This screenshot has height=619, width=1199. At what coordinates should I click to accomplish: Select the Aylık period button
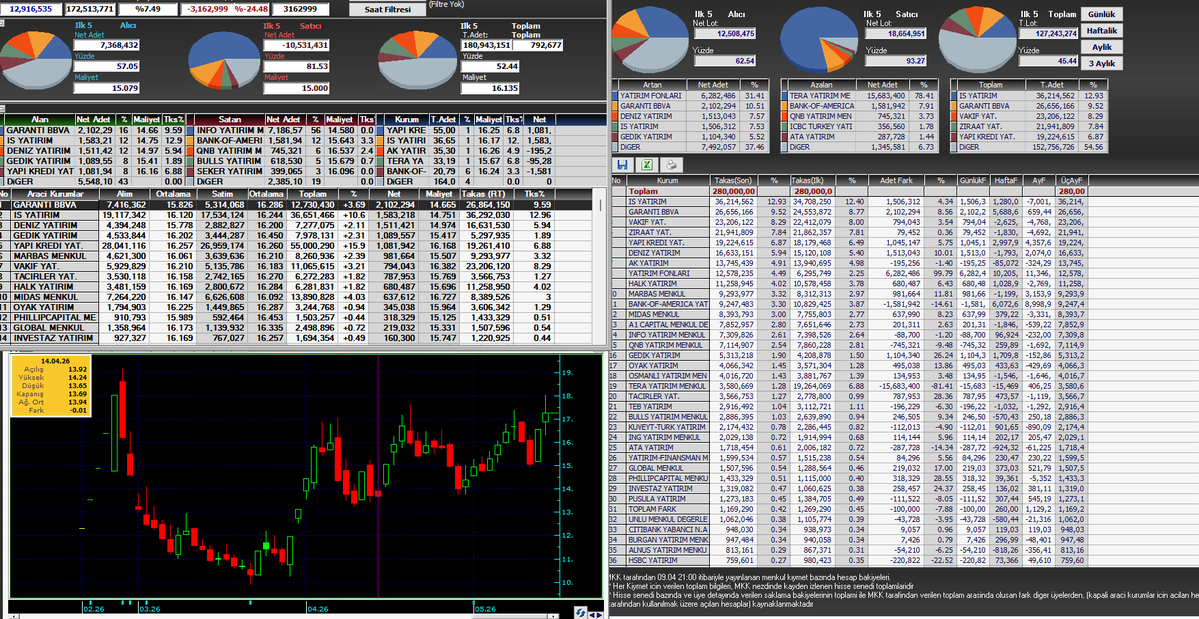(x=1102, y=47)
